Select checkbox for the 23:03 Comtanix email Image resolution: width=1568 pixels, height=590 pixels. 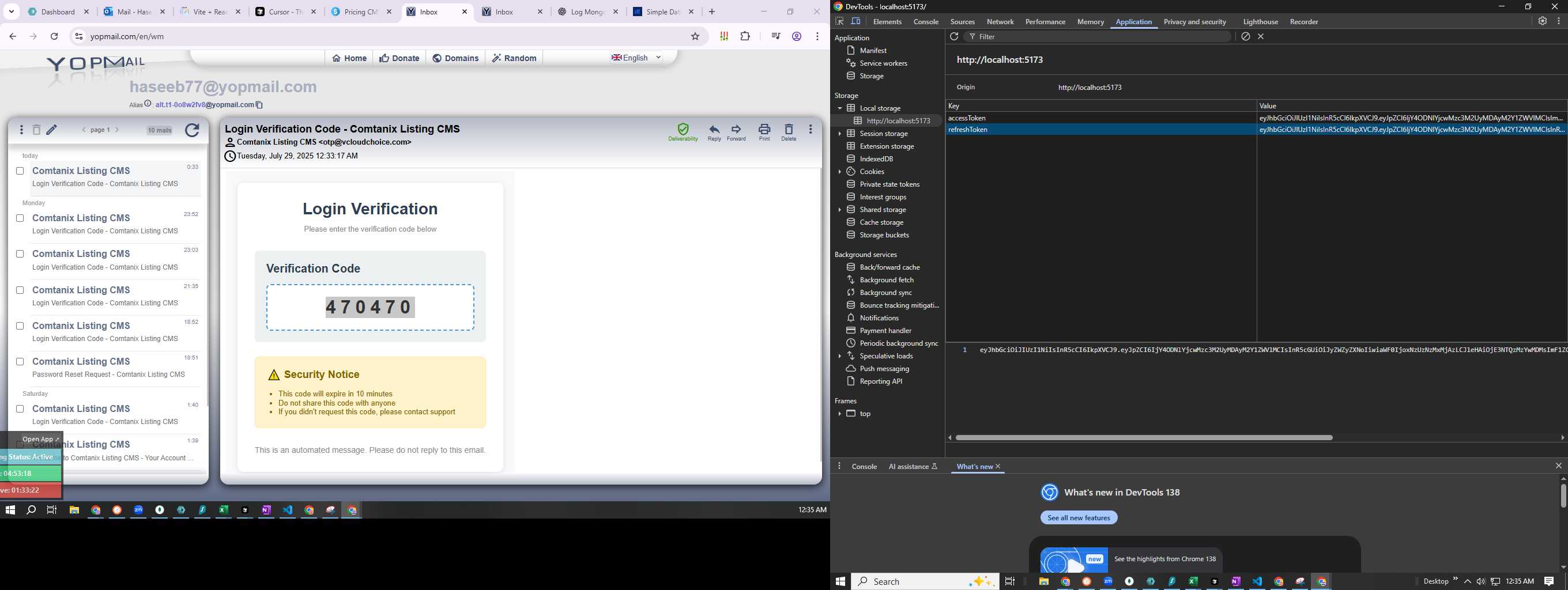20,254
